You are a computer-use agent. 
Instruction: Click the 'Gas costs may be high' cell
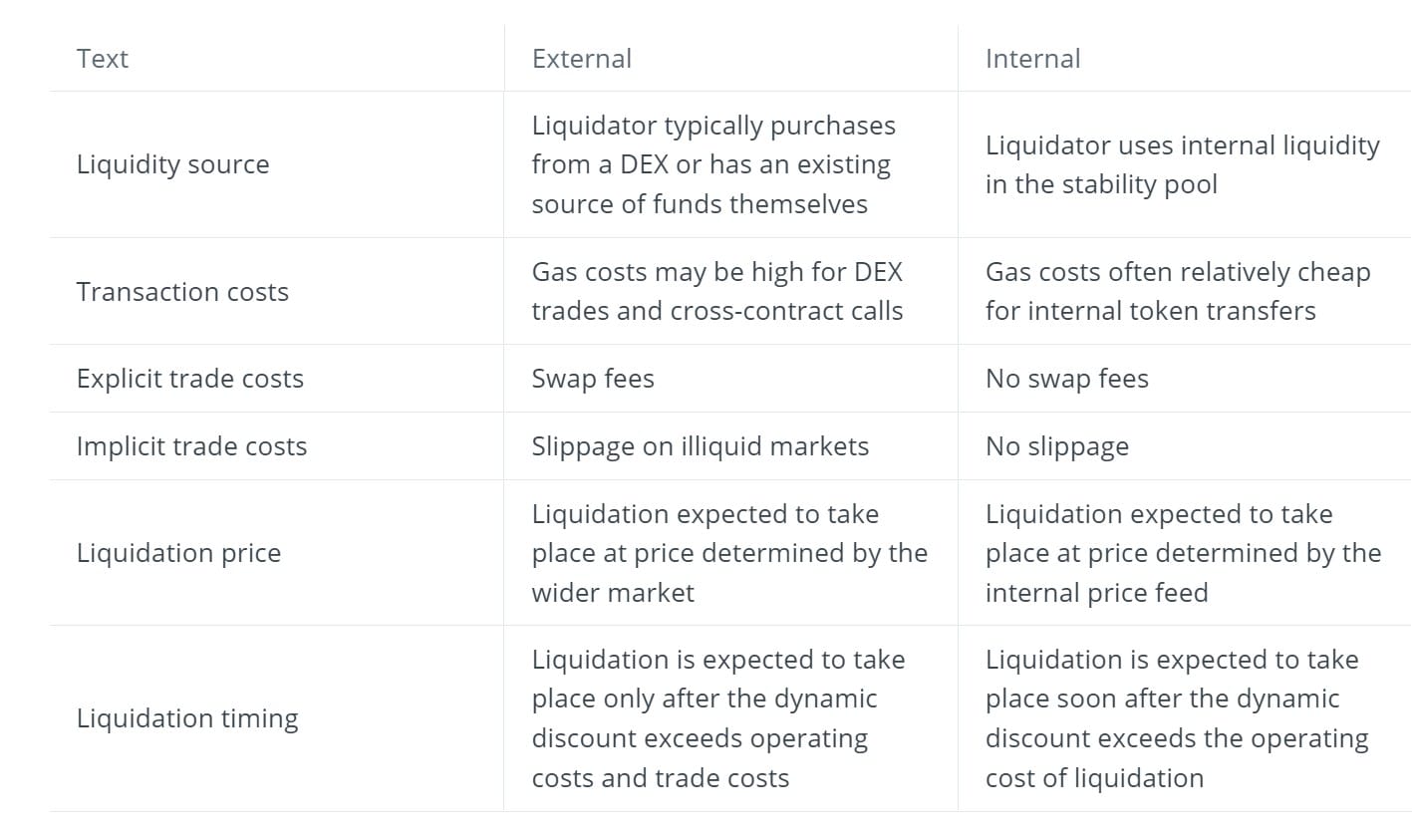pyautogui.click(x=716, y=291)
